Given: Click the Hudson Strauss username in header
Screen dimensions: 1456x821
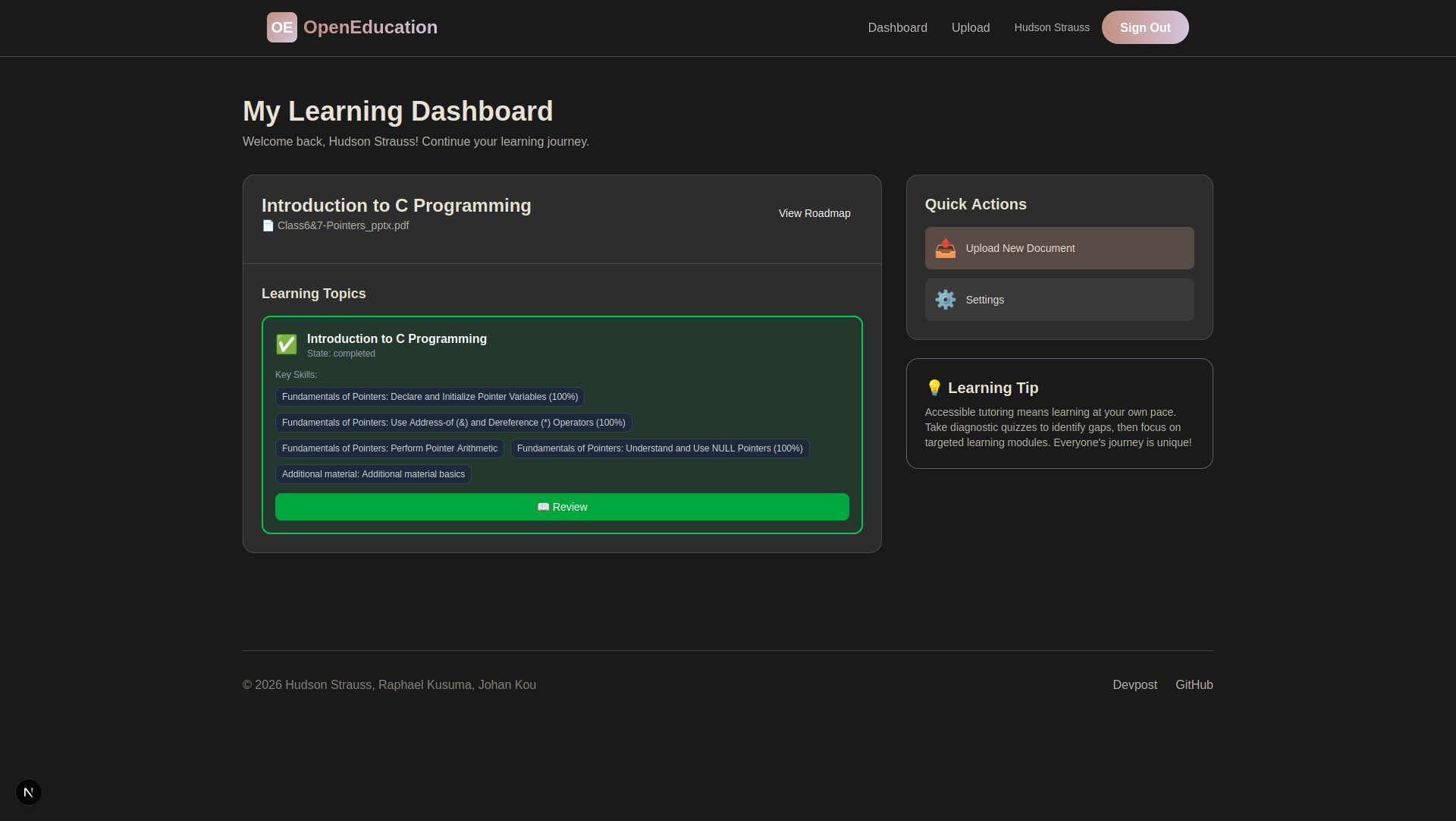Looking at the screenshot, I should tap(1051, 27).
